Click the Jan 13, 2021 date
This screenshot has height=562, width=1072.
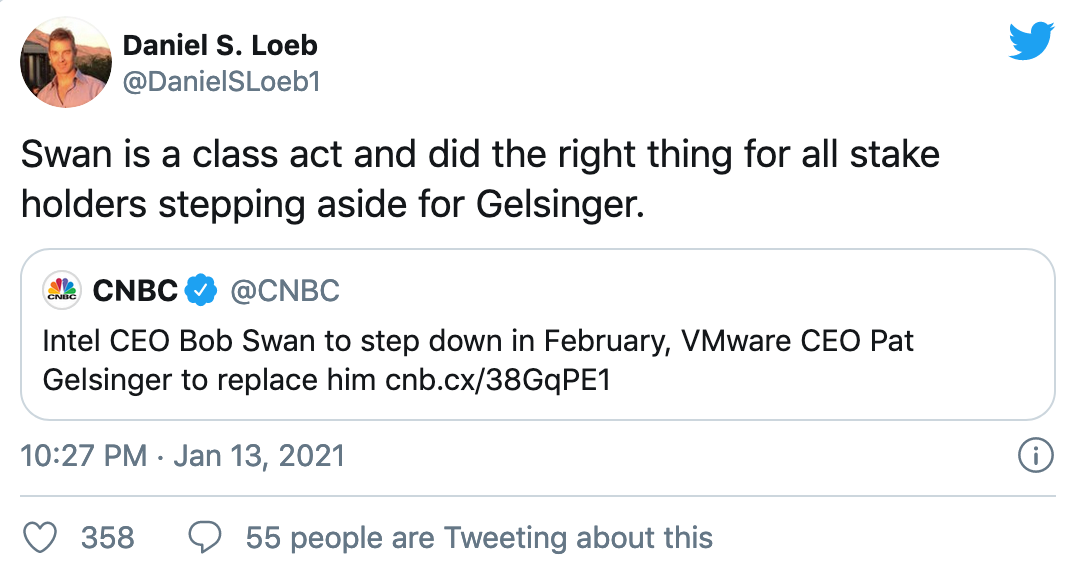click(259, 457)
